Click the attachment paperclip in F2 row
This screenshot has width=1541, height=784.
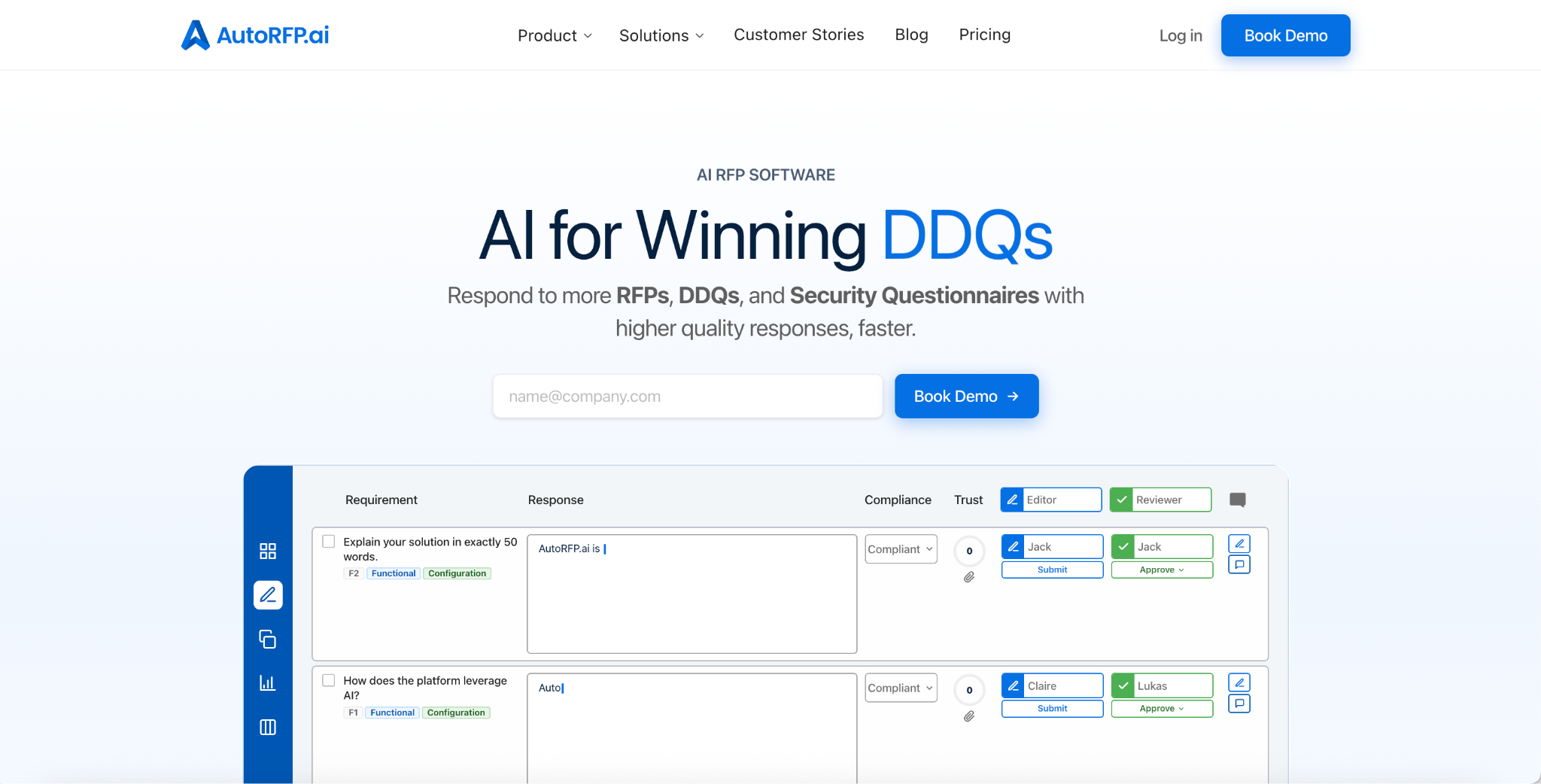(x=969, y=577)
